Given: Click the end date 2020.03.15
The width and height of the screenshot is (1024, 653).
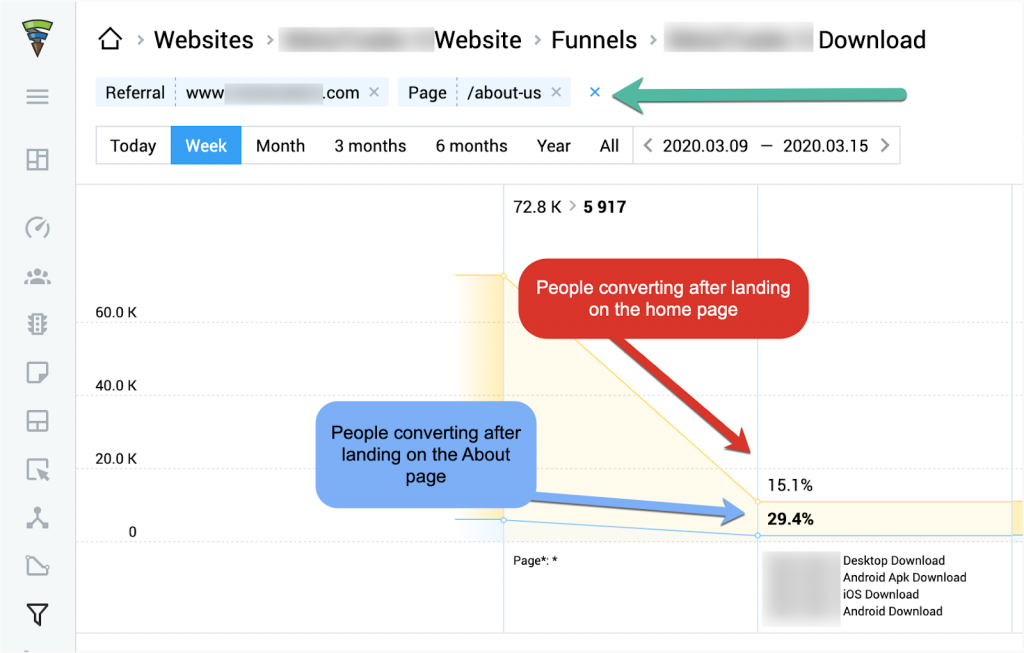Looking at the screenshot, I should coord(825,146).
